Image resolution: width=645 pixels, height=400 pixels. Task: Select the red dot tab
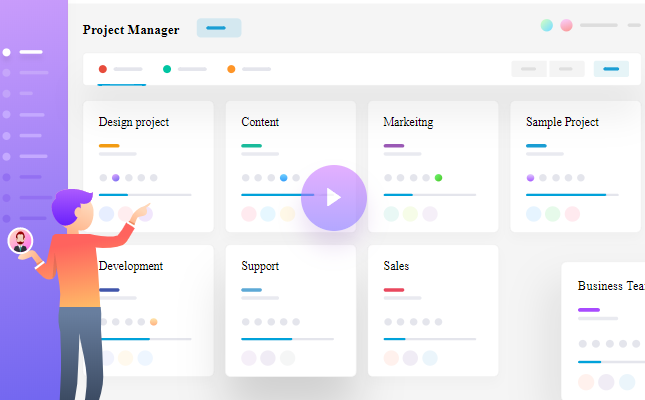click(103, 69)
